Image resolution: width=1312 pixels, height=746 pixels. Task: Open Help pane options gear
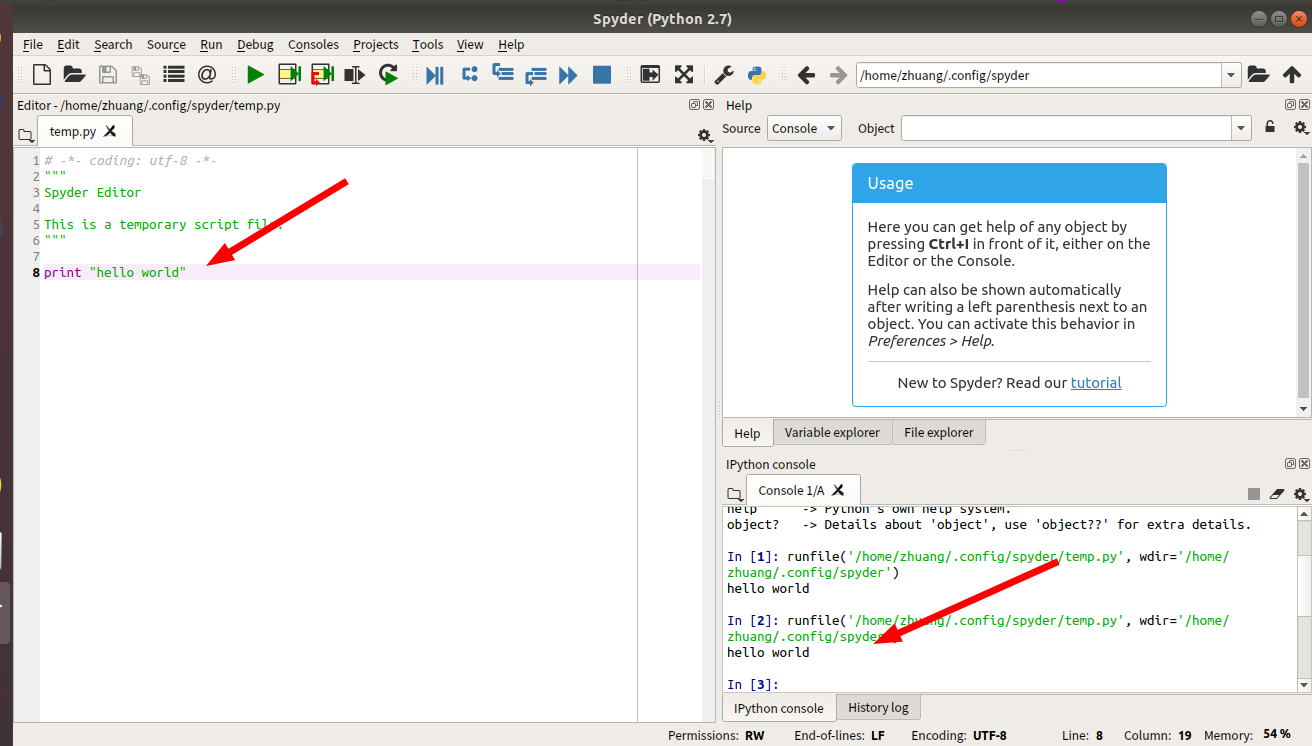(1300, 127)
